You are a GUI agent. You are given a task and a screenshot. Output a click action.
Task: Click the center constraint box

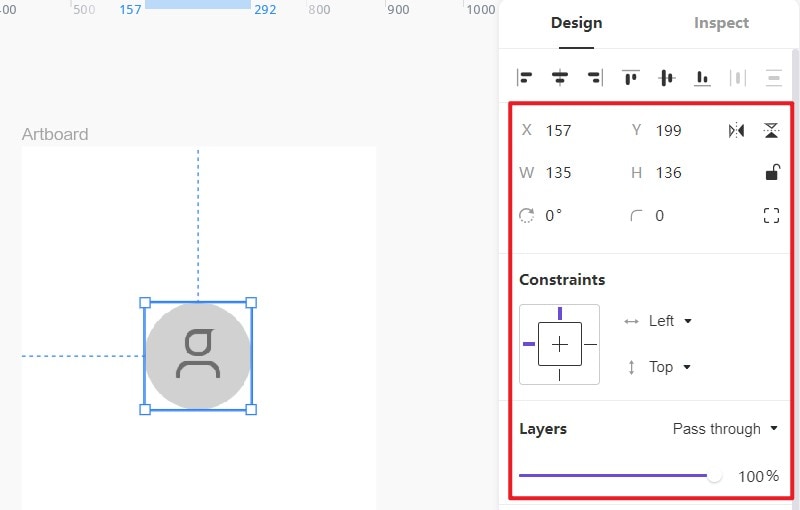point(560,344)
